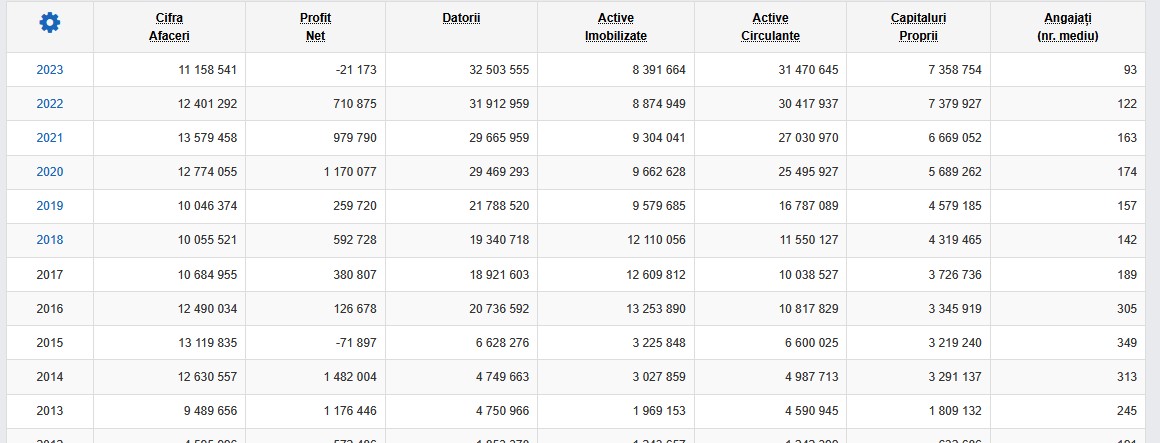Select turnover value 10 046 374

pyautogui.click(x=207, y=206)
